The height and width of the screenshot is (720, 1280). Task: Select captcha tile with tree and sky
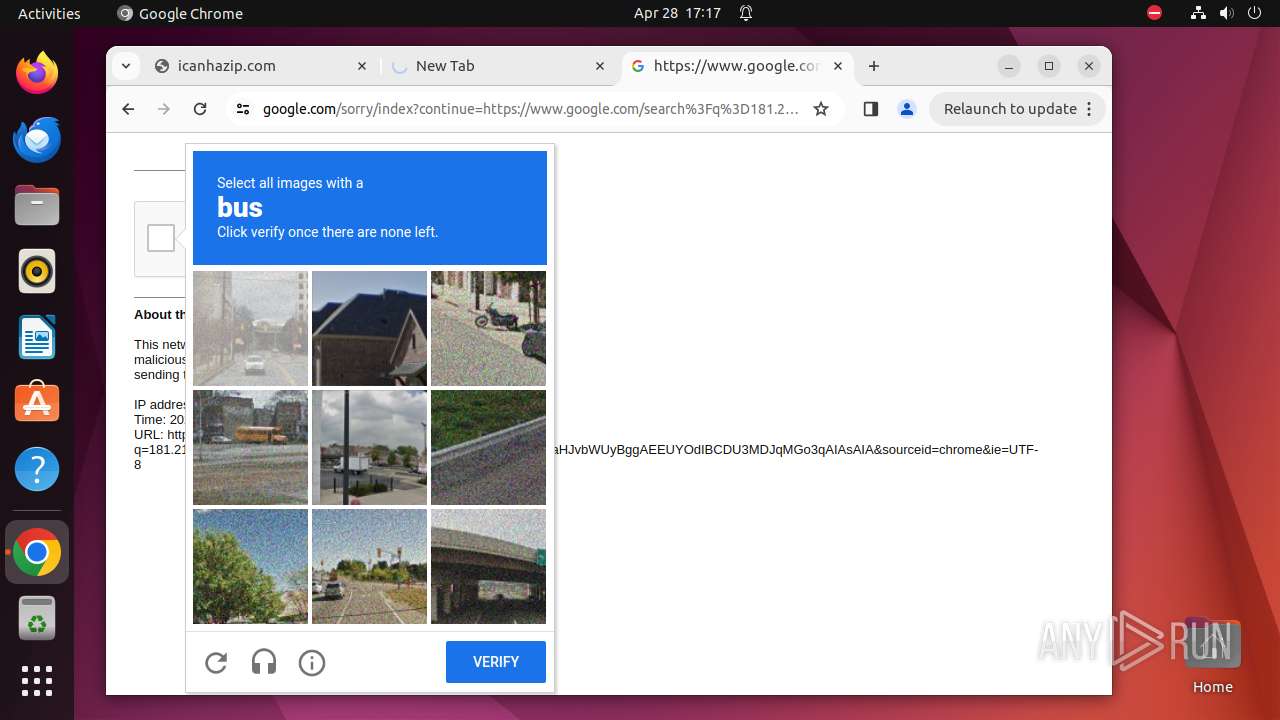250,566
